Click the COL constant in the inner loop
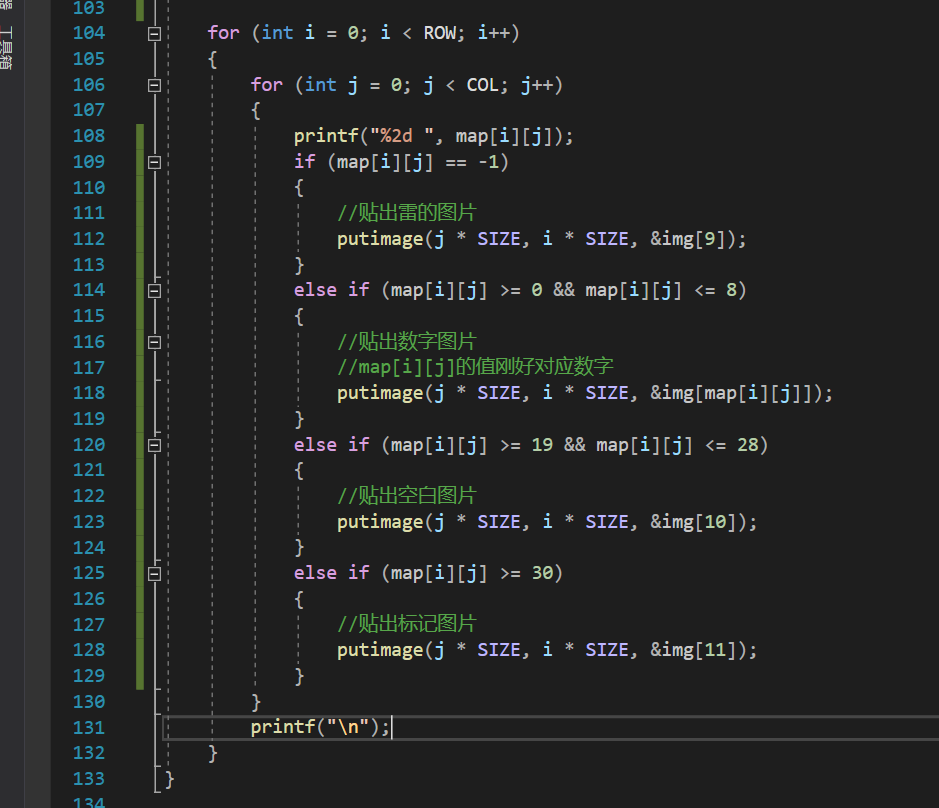The width and height of the screenshot is (939, 808). [482, 85]
